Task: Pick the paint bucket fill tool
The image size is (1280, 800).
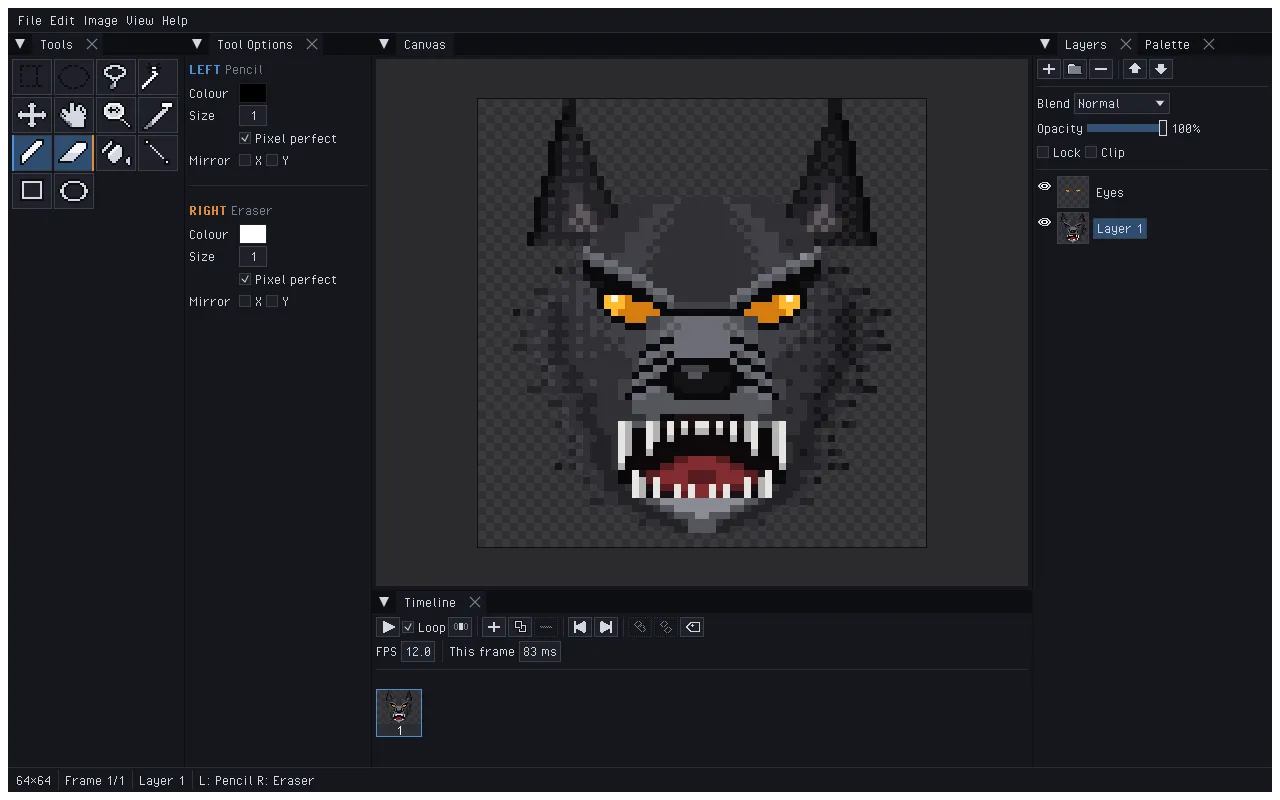Action: [x=116, y=153]
